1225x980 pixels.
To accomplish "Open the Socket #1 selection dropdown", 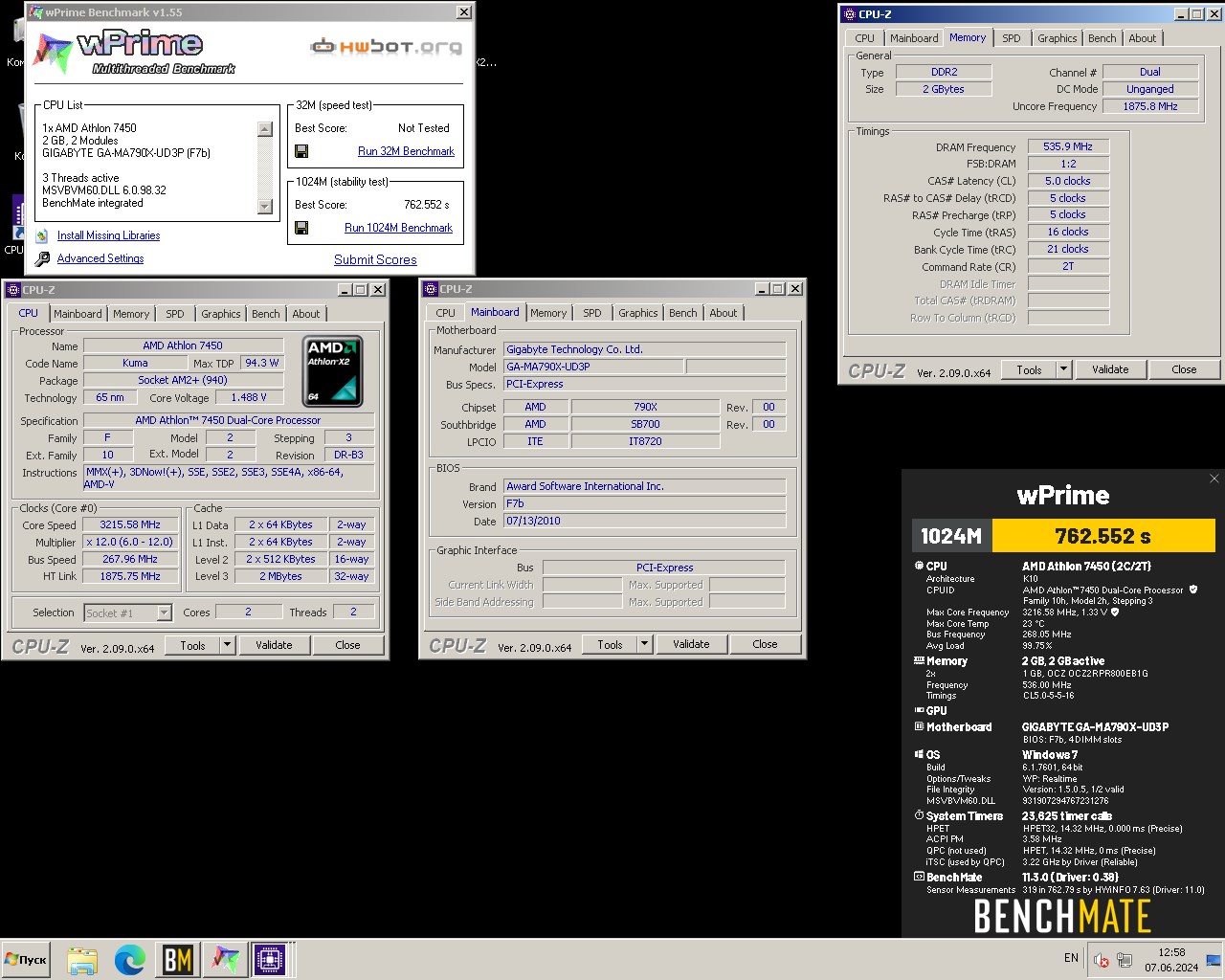I will 164,612.
